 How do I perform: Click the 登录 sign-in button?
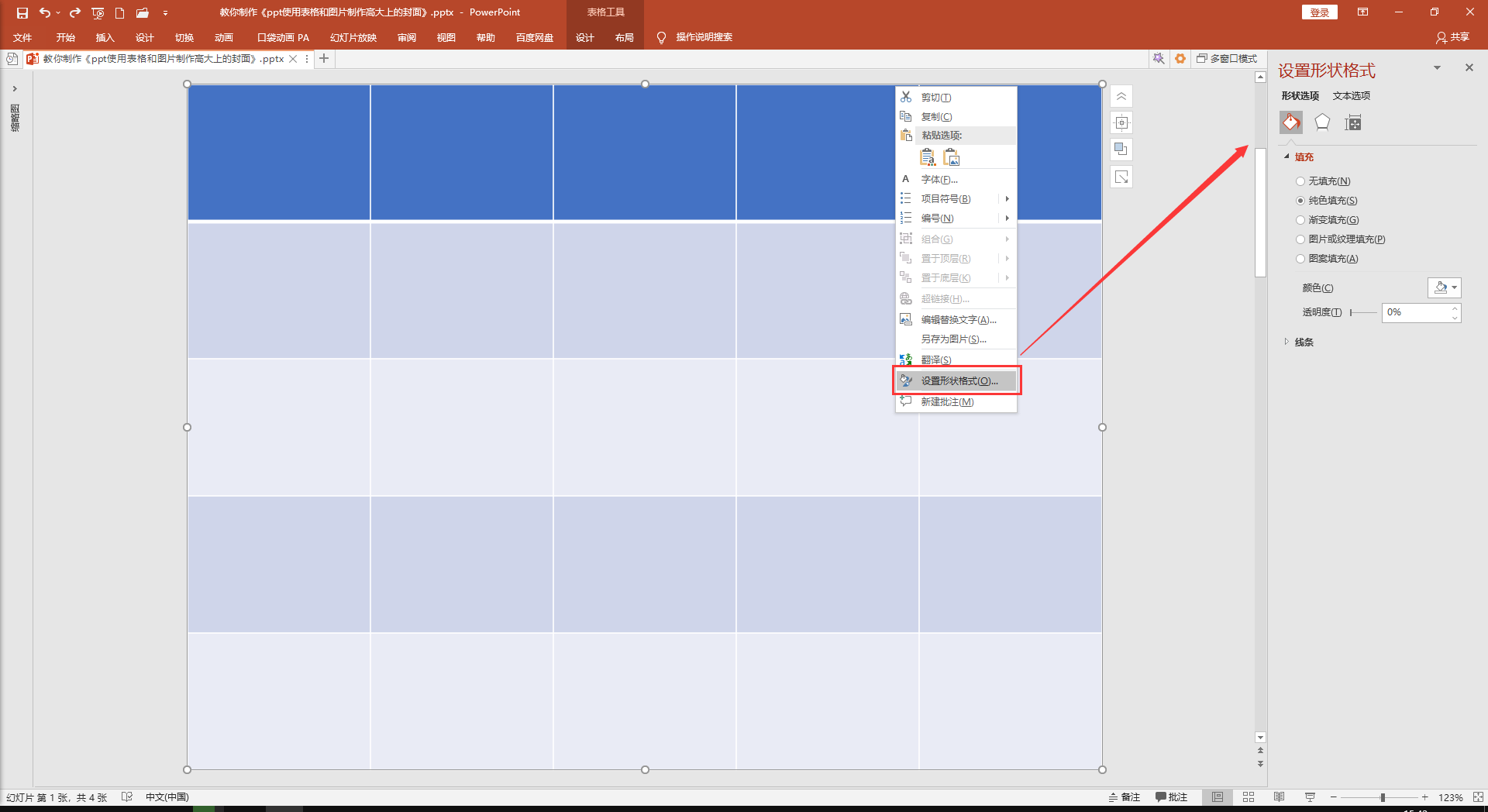(1319, 12)
